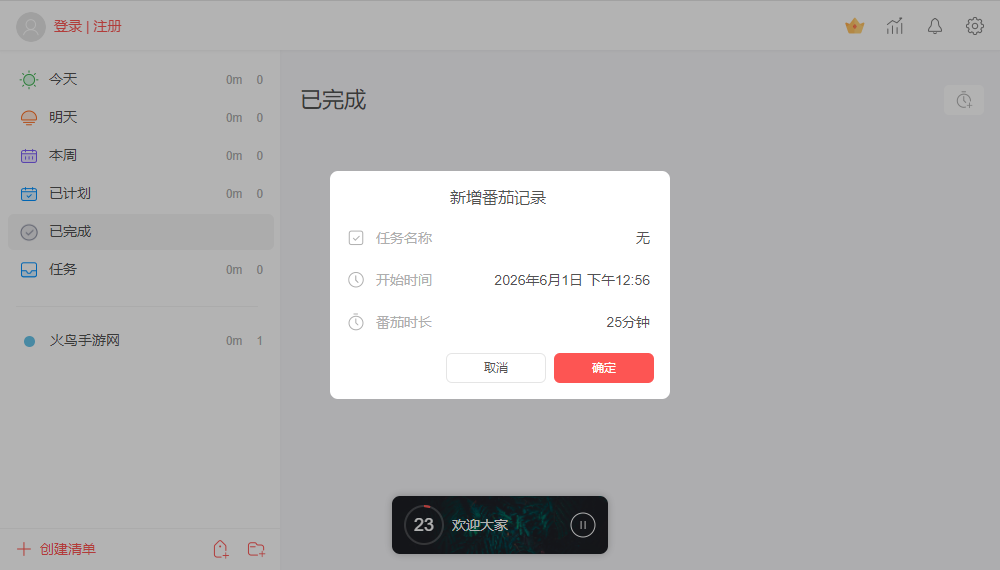1000x570 pixels.
Task: Click the 任务名称 label
Action: click(404, 238)
